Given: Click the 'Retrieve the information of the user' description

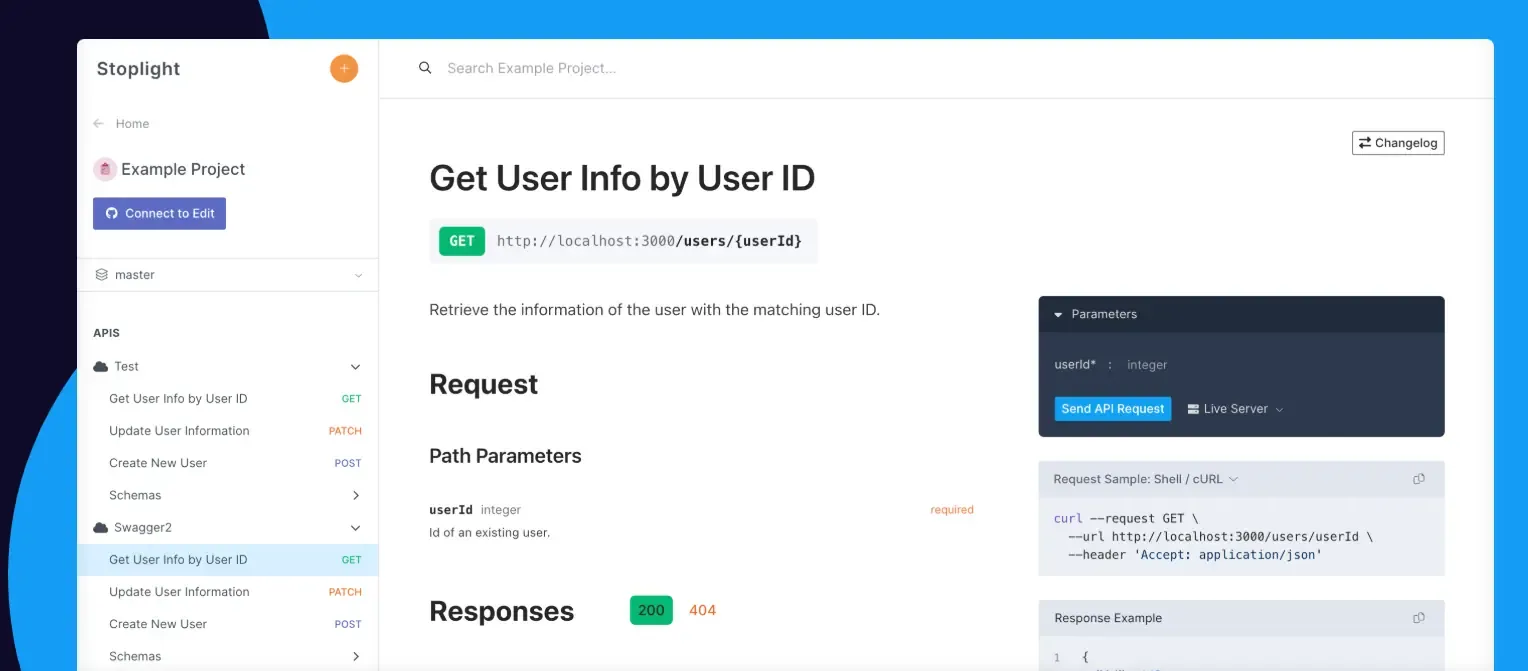Looking at the screenshot, I should pos(654,310).
